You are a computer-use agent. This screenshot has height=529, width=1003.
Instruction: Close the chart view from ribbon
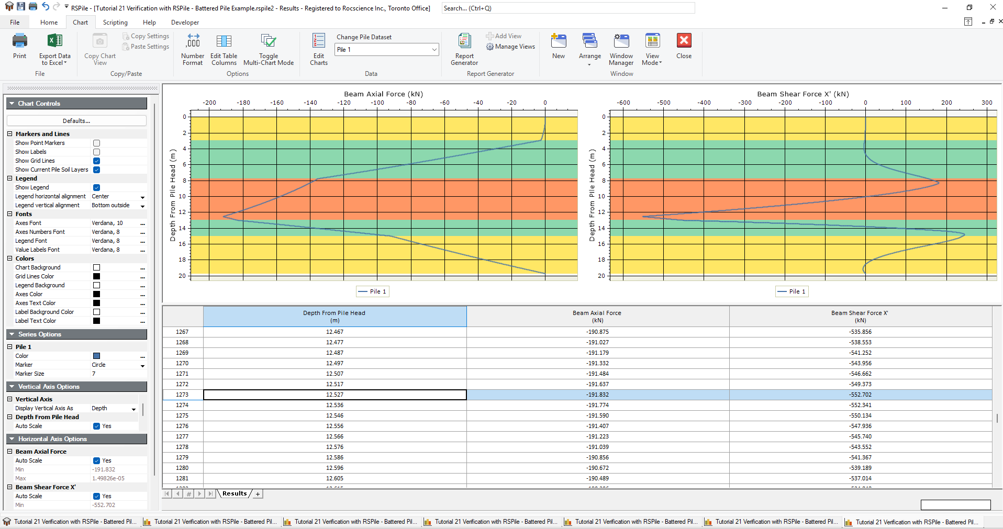[684, 47]
